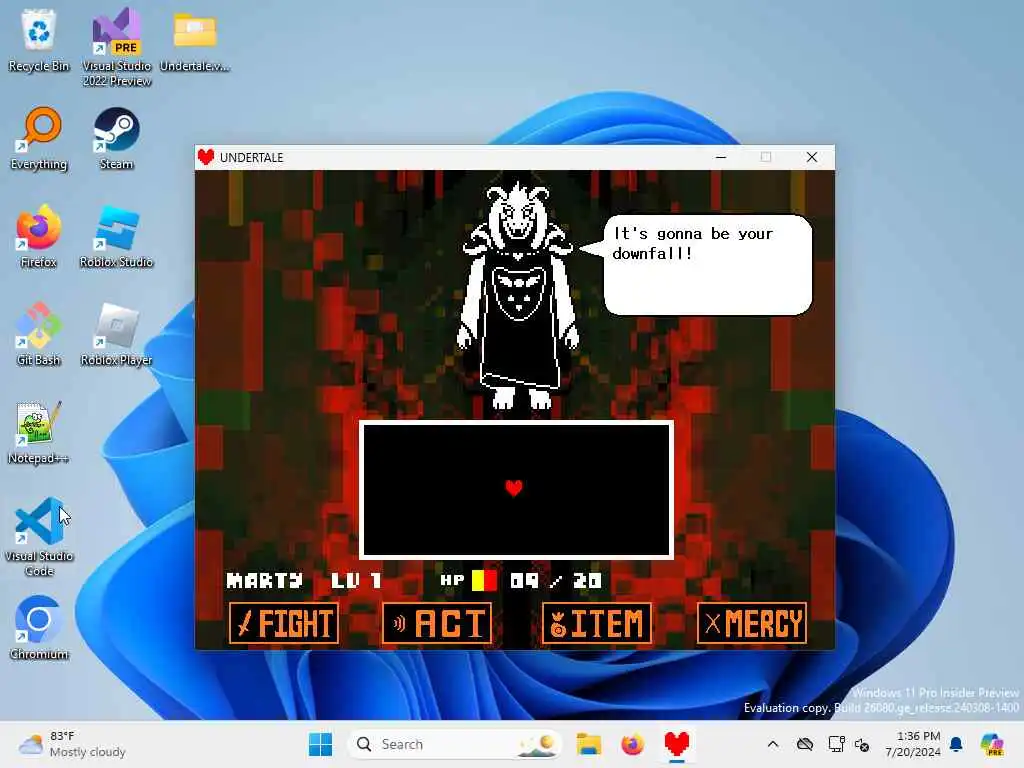Click the LV 1 level indicator

(357, 581)
